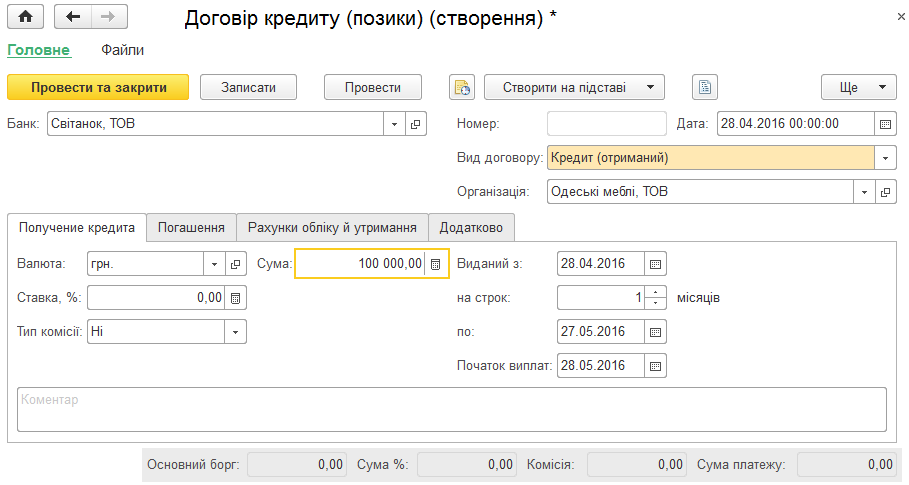The width and height of the screenshot is (909, 485).
Task: Open the Банк record in a new window
Action: pos(416,124)
